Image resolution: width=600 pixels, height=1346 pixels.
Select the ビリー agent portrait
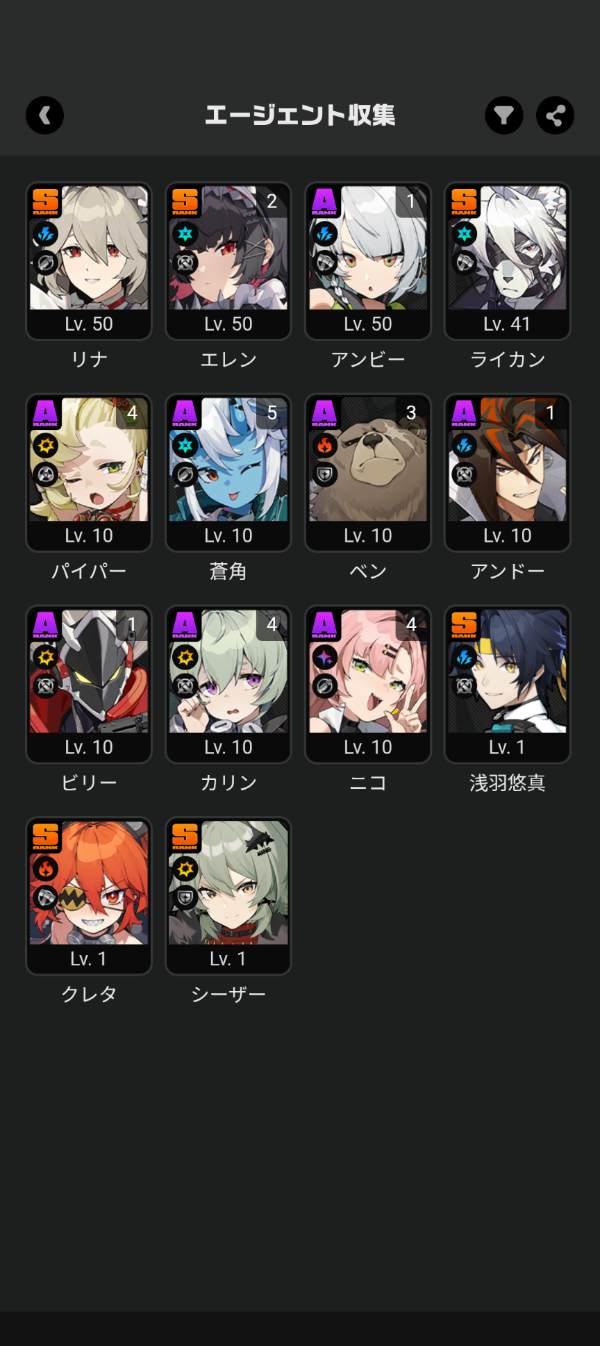tap(89, 684)
